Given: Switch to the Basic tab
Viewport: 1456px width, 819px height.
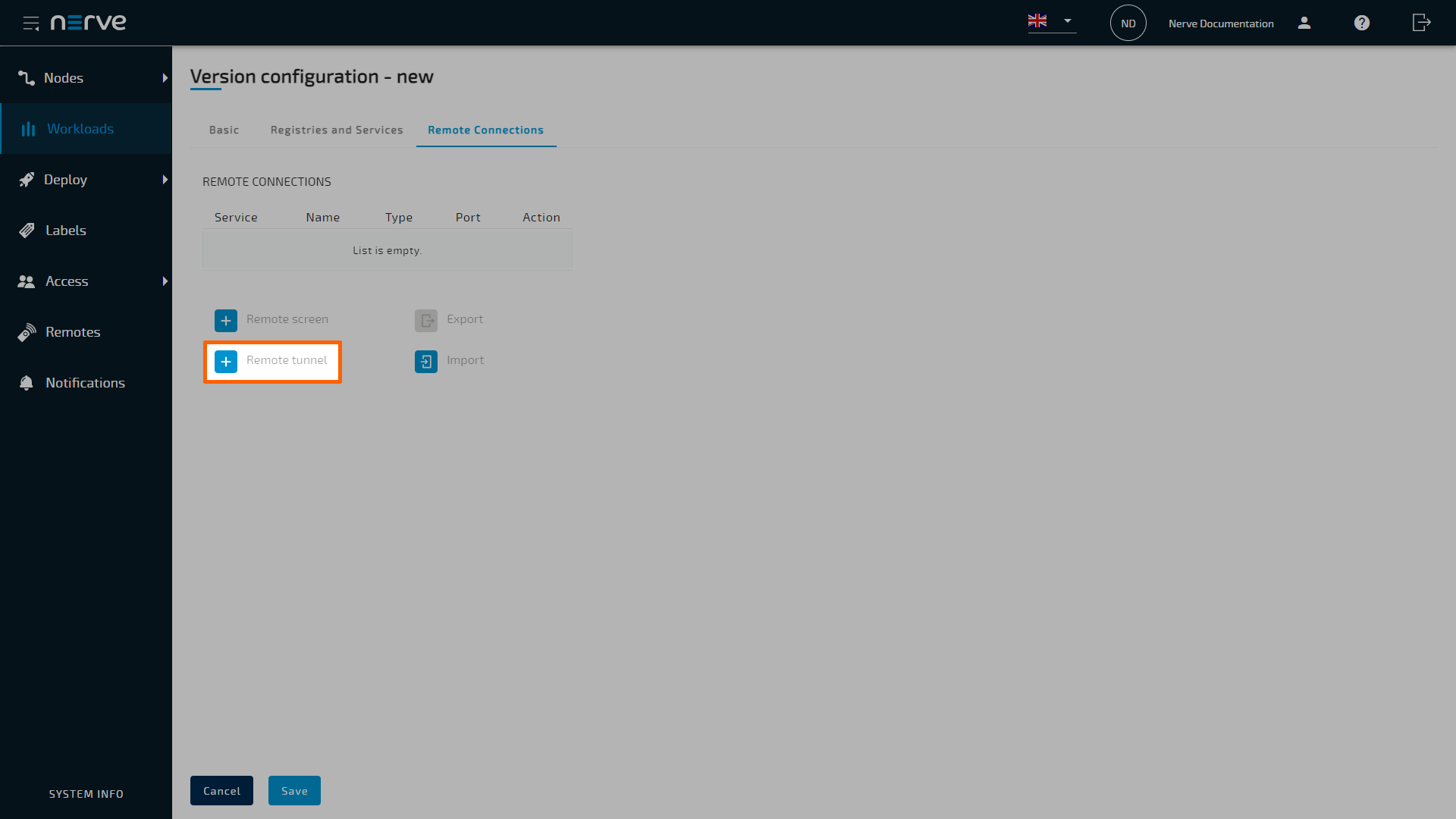Looking at the screenshot, I should pos(224,129).
